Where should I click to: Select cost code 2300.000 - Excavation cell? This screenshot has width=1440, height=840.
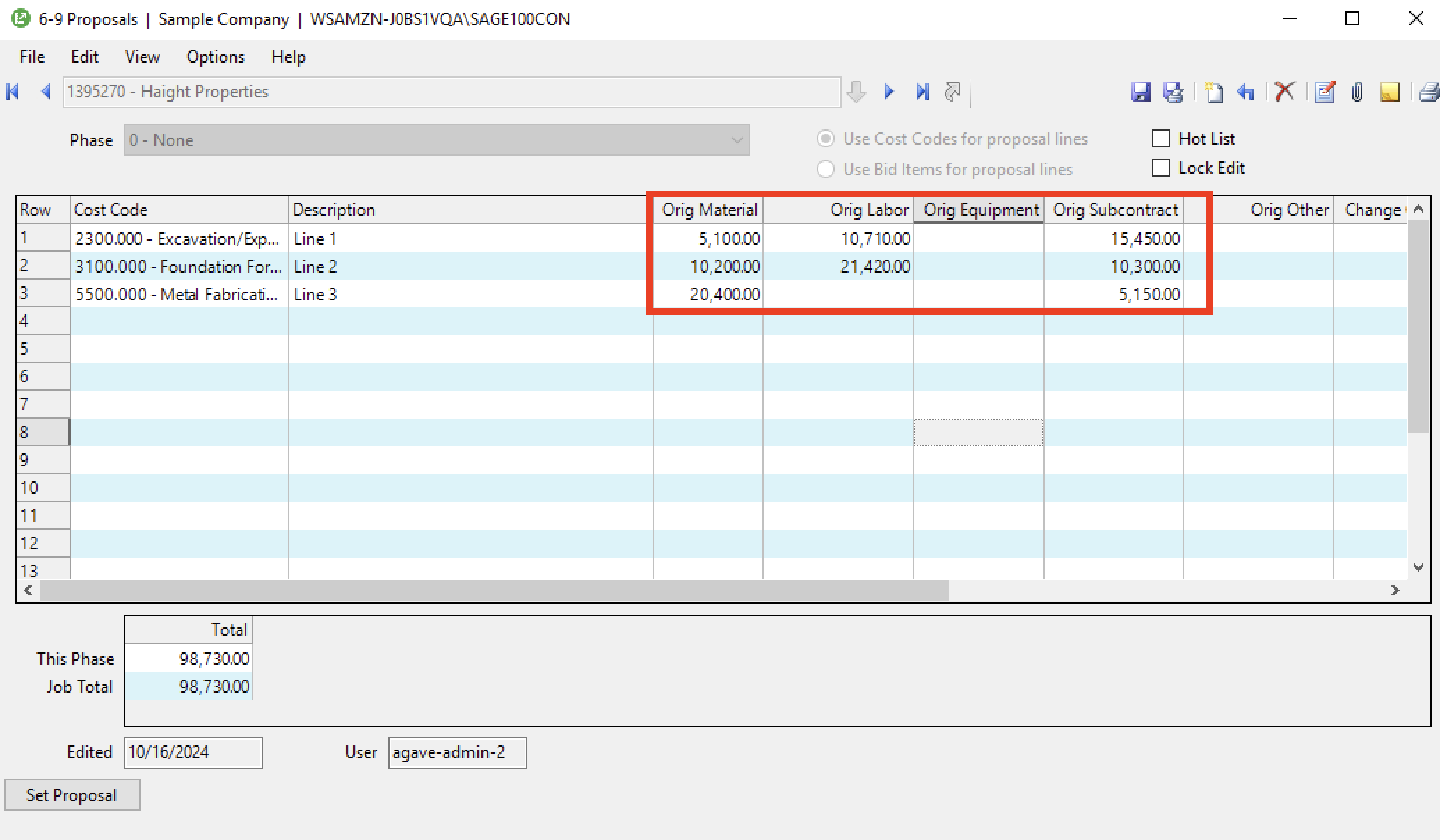click(179, 239)
